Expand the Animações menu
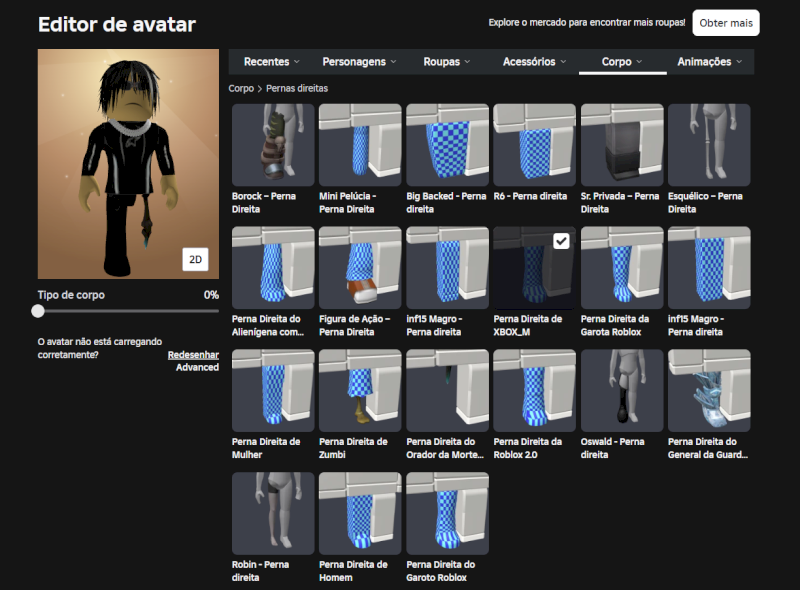Screen dimensions: 800x590 click(x=709, y=62)
